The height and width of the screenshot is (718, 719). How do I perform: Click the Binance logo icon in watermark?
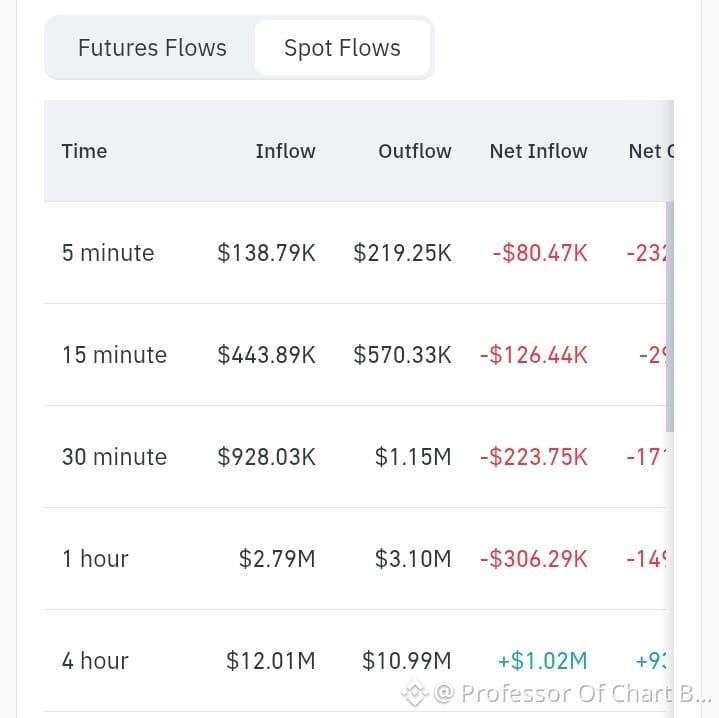click(415, 693)
